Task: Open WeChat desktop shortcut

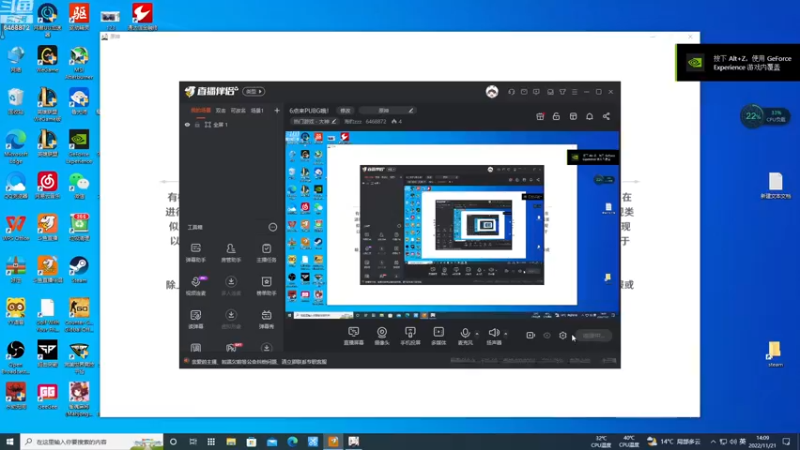Action: pyautogui.click(x=79, y=185)
